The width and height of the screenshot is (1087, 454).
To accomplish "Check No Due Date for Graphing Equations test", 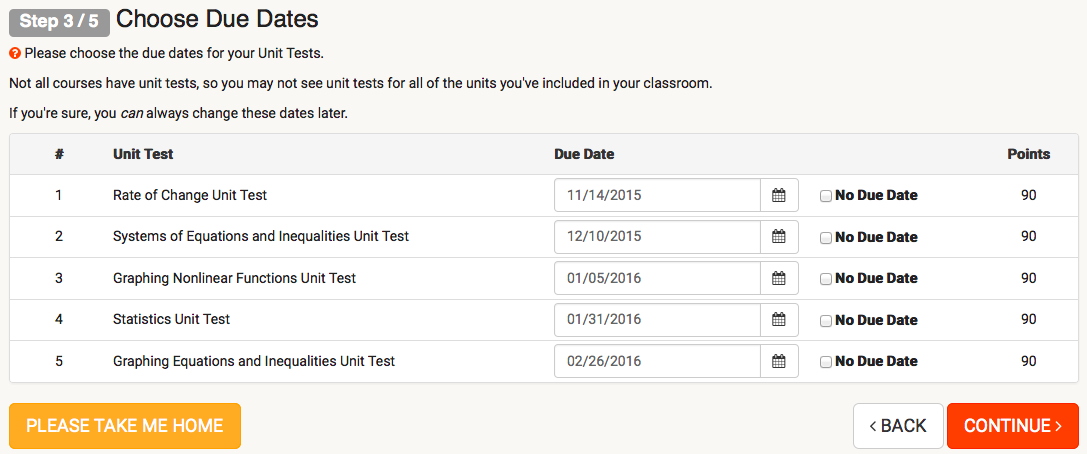I will click(825, 362).
